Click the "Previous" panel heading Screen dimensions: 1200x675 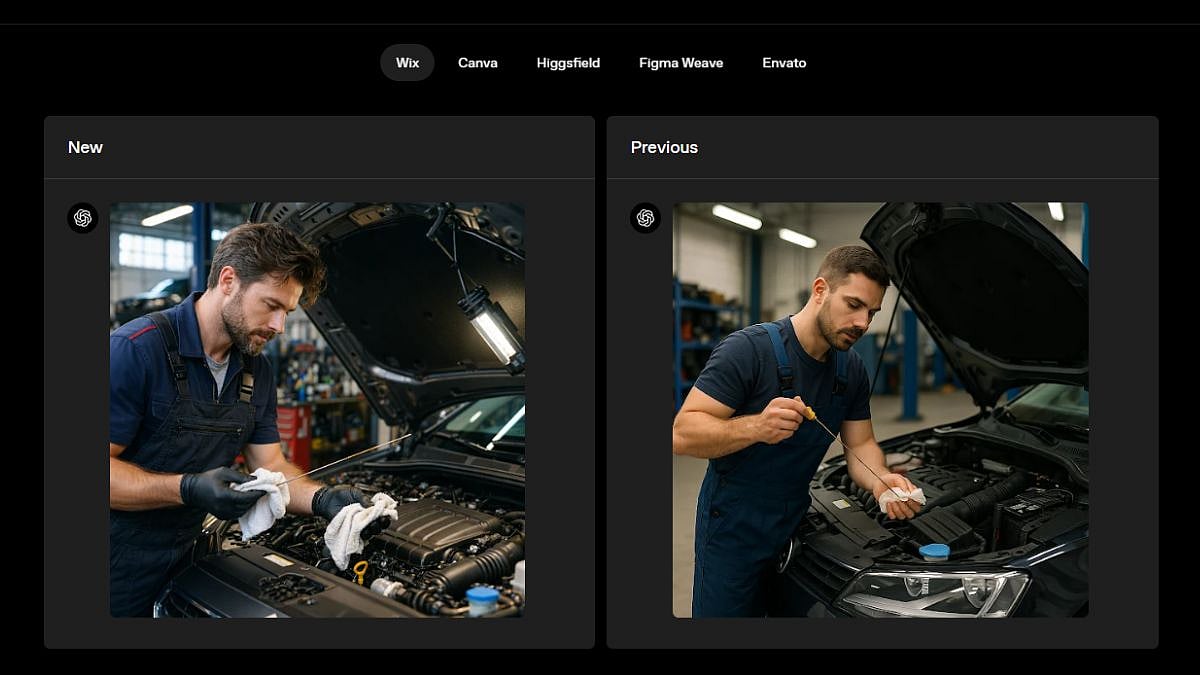(x=664, y=147)
